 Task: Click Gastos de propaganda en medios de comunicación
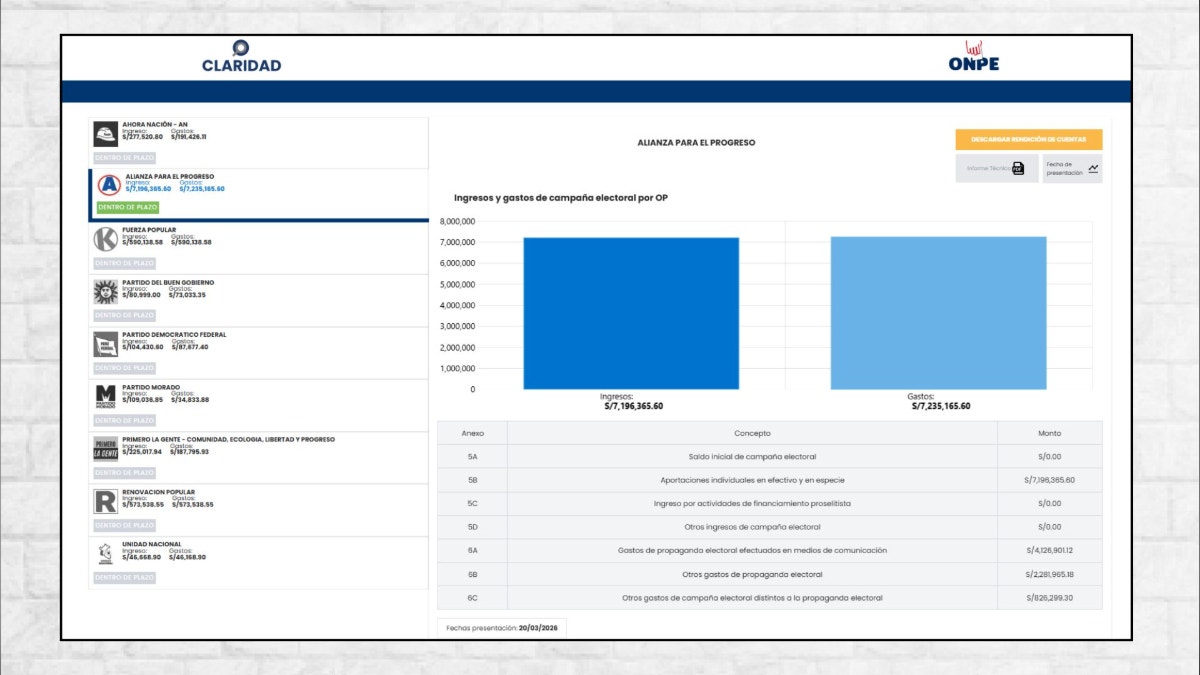pos(752,550)
